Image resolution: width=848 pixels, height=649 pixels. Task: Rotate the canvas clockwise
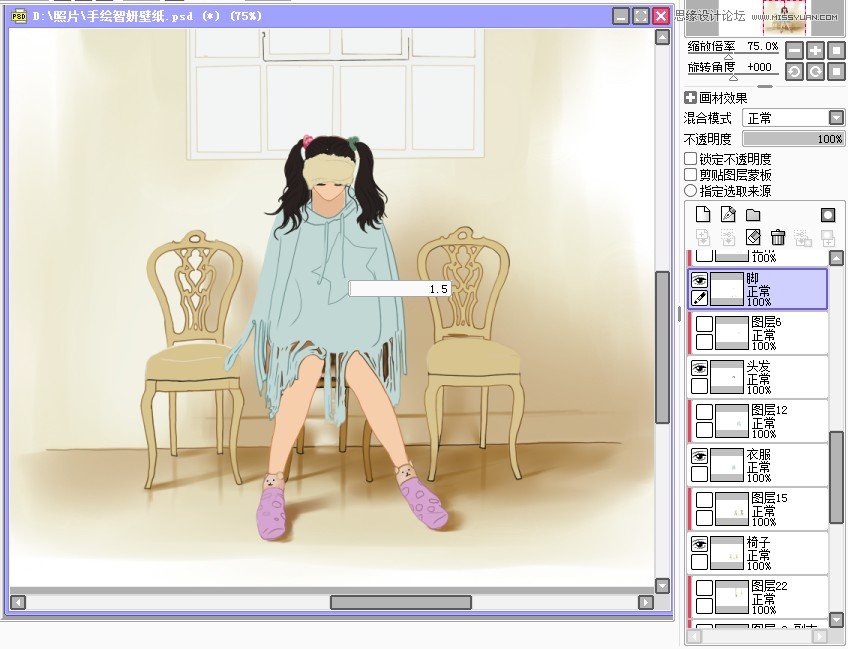[815, 71]
